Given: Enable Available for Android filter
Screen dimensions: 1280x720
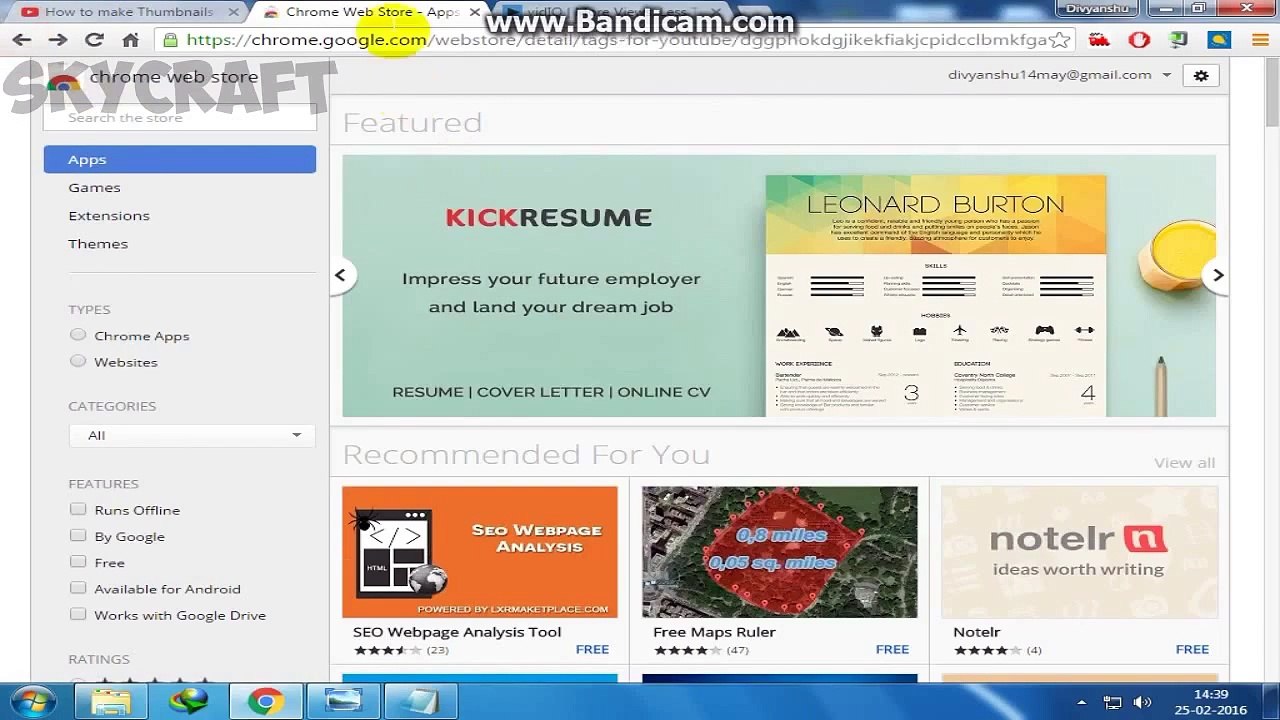Looking at the screenshot, I should pos(78,588).
